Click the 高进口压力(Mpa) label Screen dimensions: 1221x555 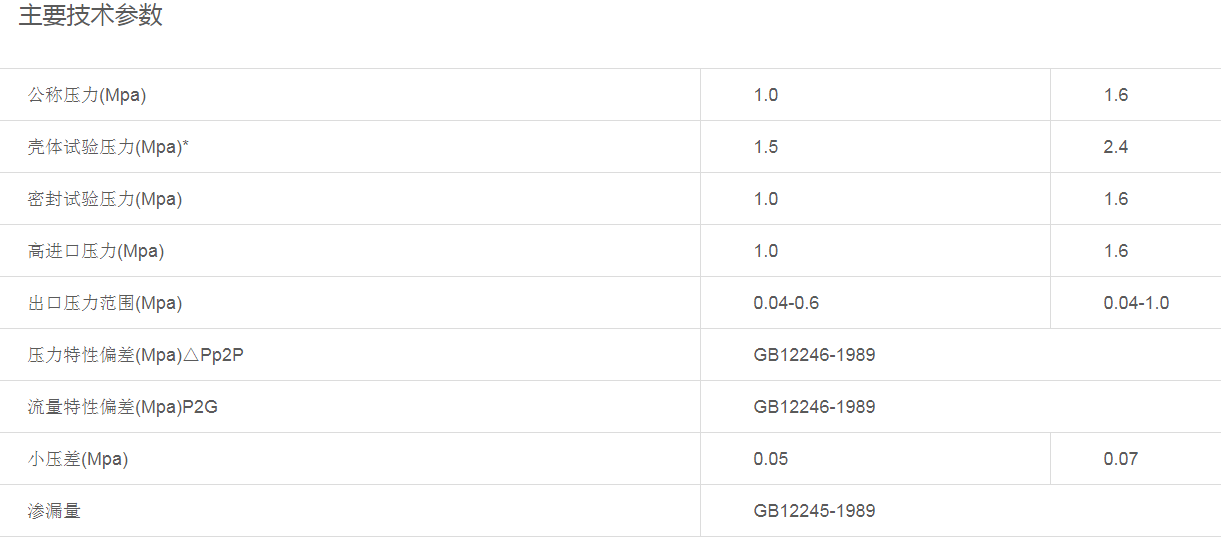[96, 251]
